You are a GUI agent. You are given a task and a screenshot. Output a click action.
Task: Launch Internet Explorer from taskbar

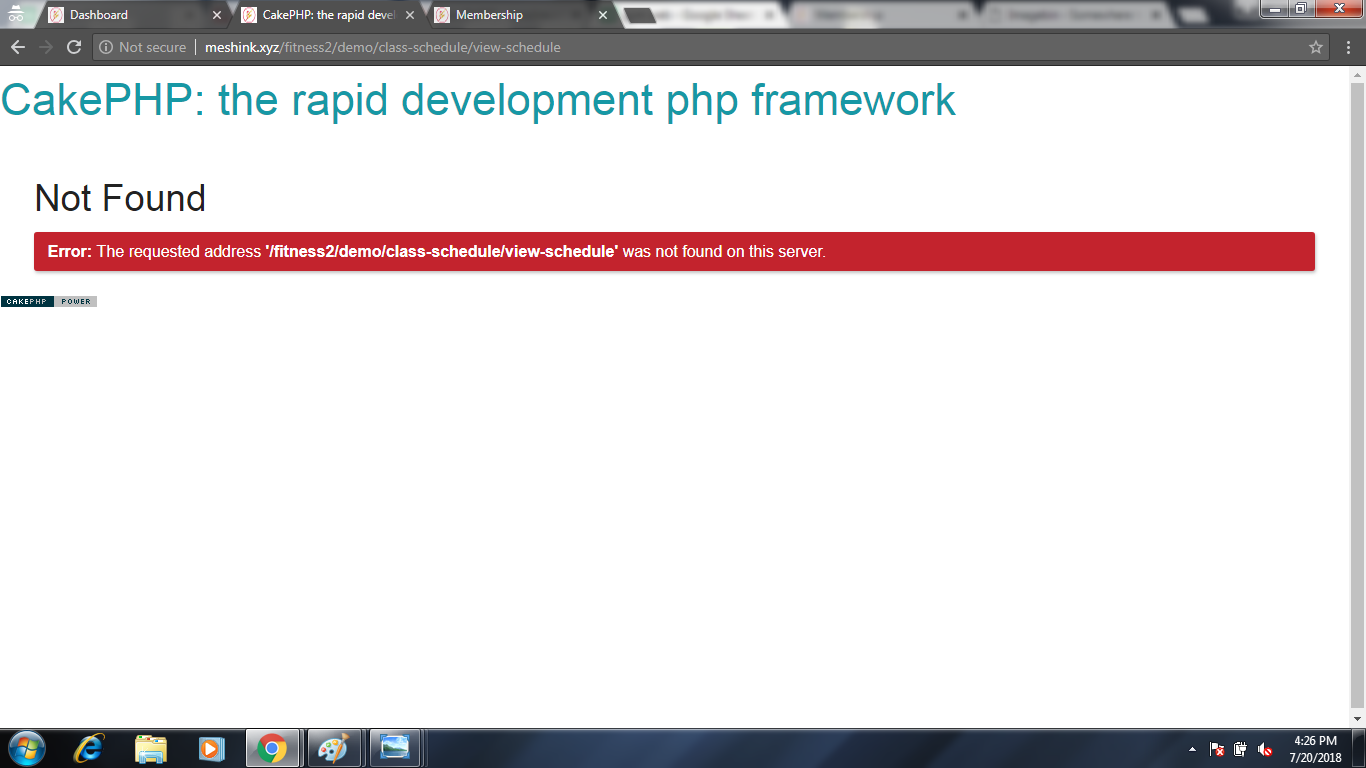coord(89,748)
